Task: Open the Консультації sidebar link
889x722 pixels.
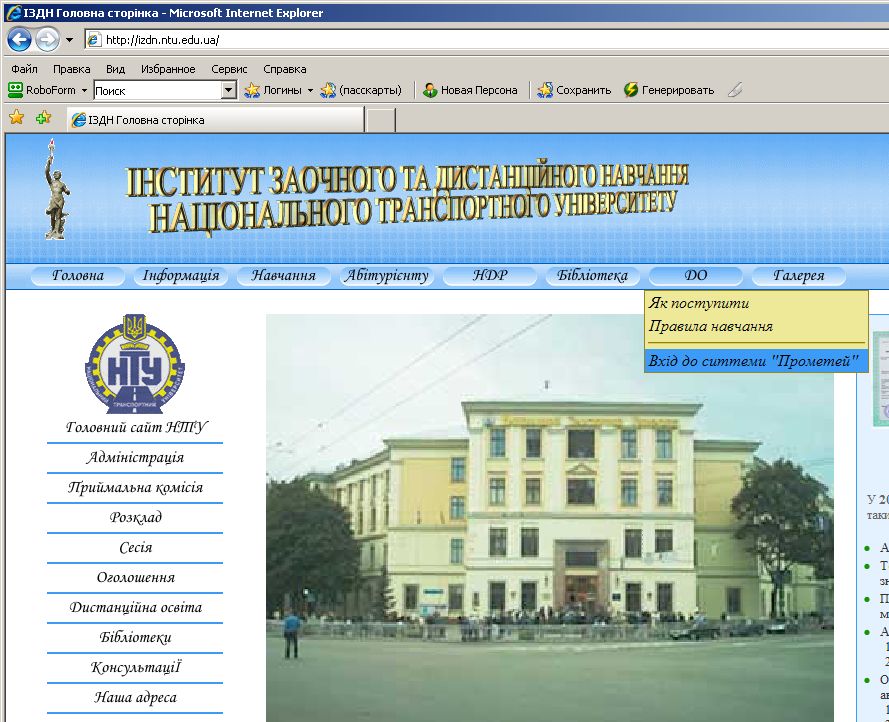Action: pyautogui.click(x=136, y=668)
